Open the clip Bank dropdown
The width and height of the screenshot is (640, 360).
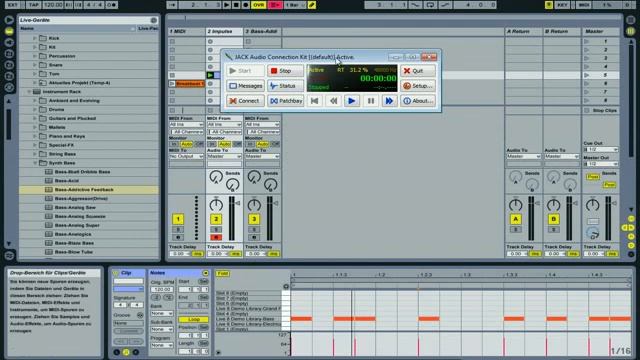(x=162, y=313)
